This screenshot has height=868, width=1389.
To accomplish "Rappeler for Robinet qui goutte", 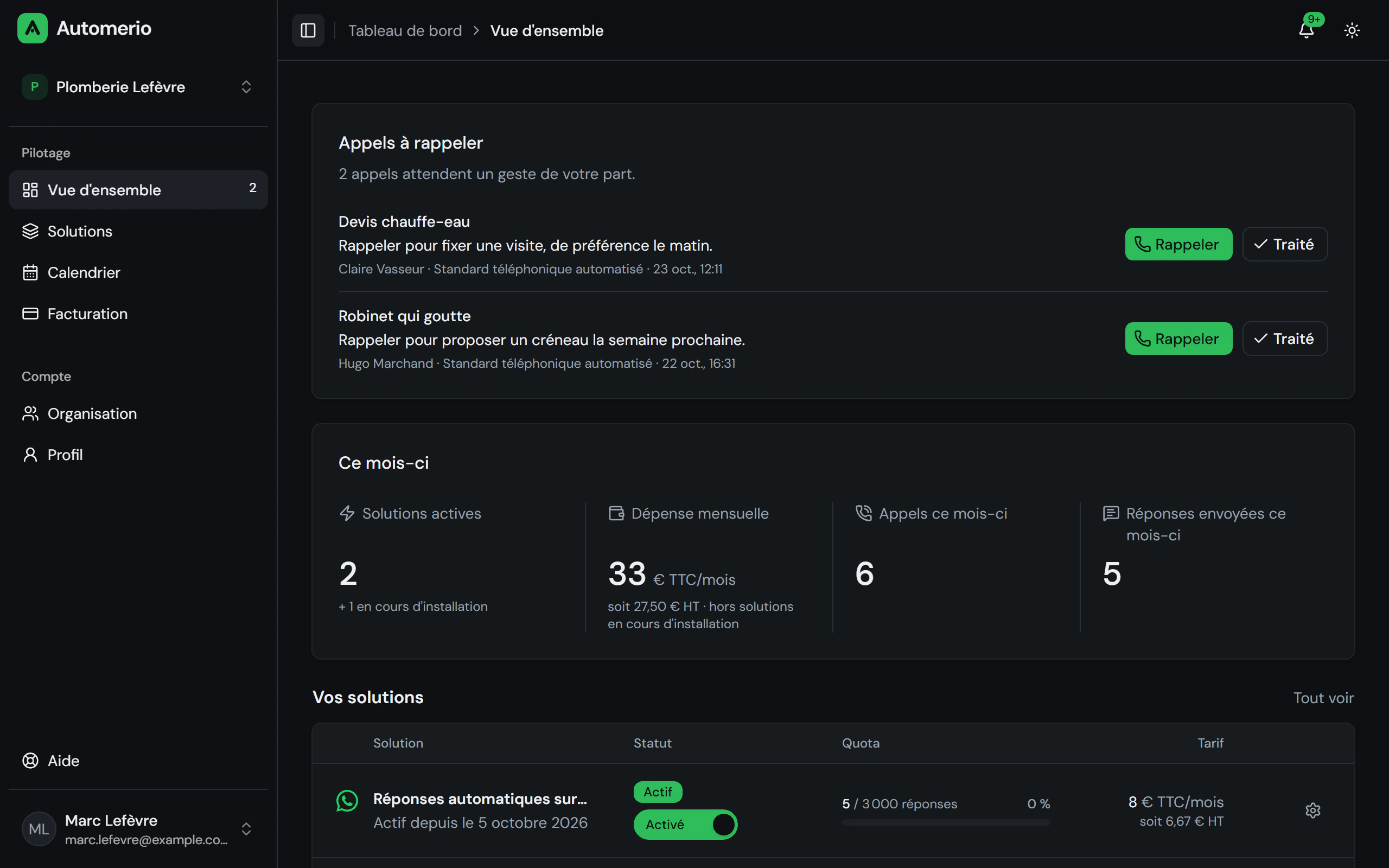I will (1178, 339).
